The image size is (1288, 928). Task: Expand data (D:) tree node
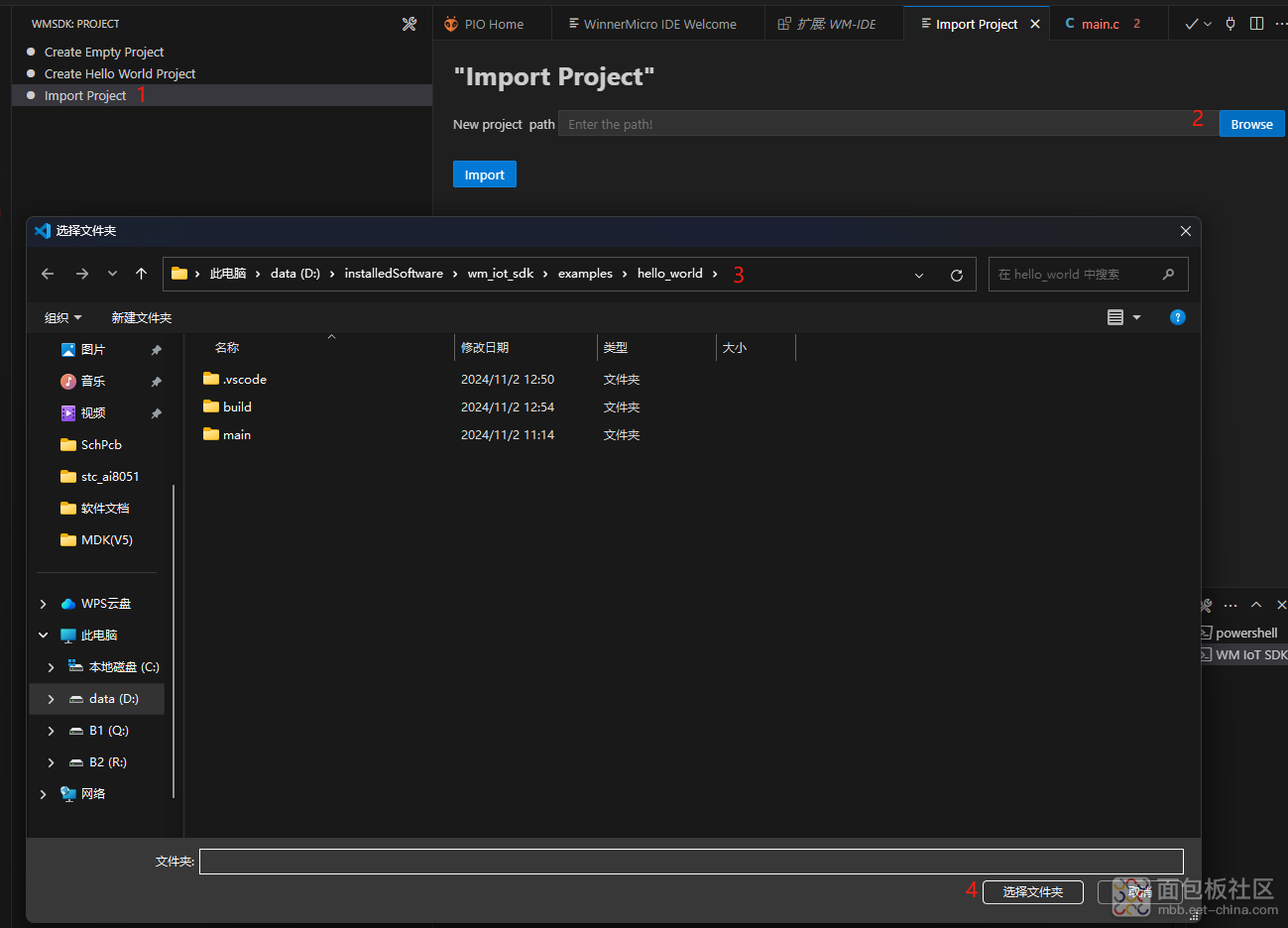click(51, 699)
